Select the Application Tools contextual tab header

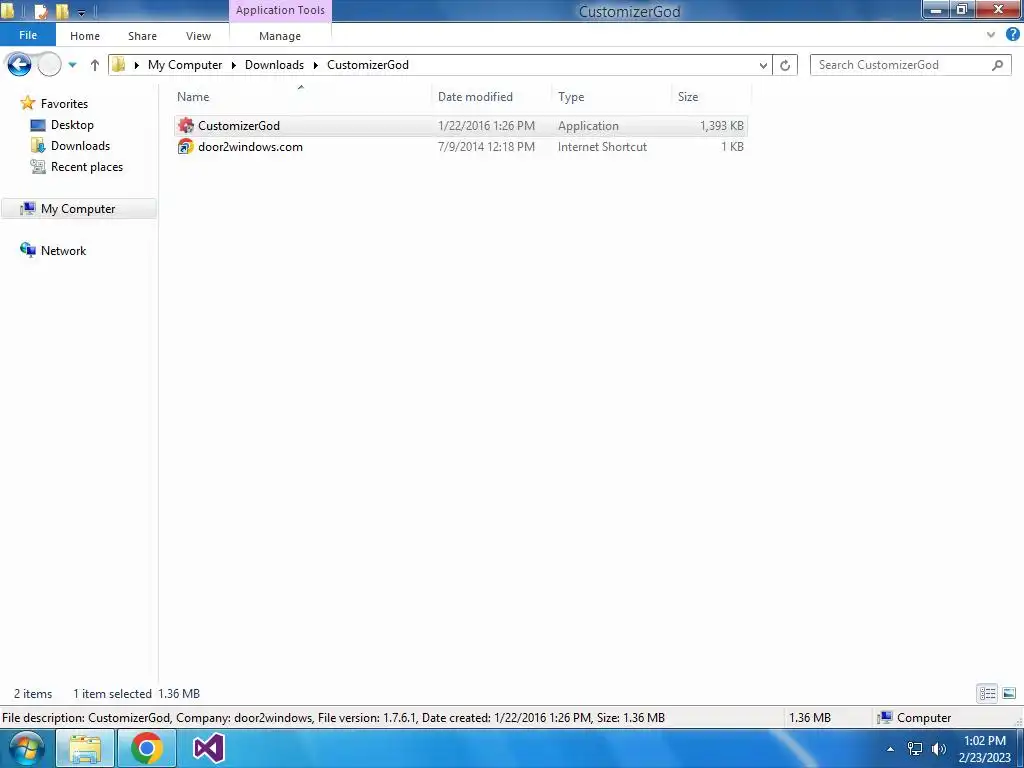(x=280, y=10)
